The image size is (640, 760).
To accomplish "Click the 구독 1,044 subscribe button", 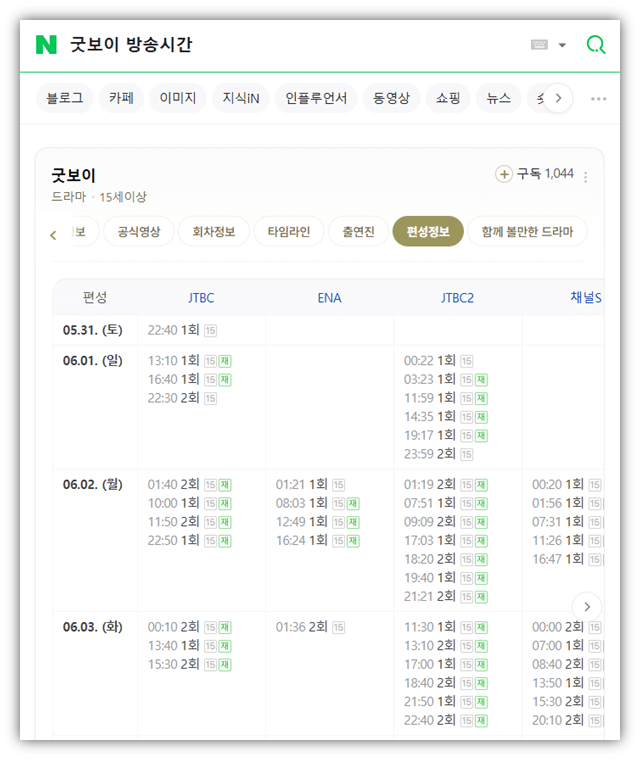I will click(x=535, y=174).
